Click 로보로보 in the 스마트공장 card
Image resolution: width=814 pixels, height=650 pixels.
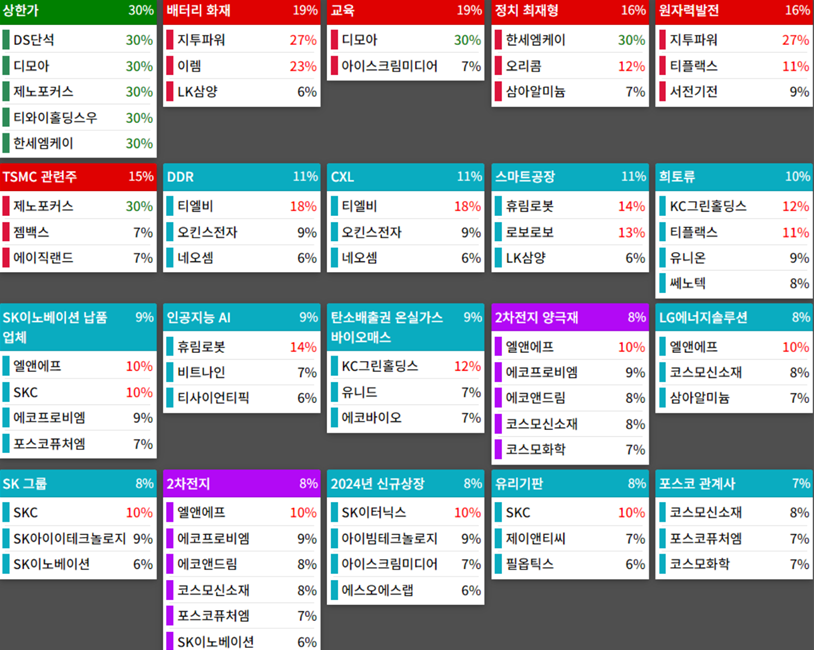570,232
